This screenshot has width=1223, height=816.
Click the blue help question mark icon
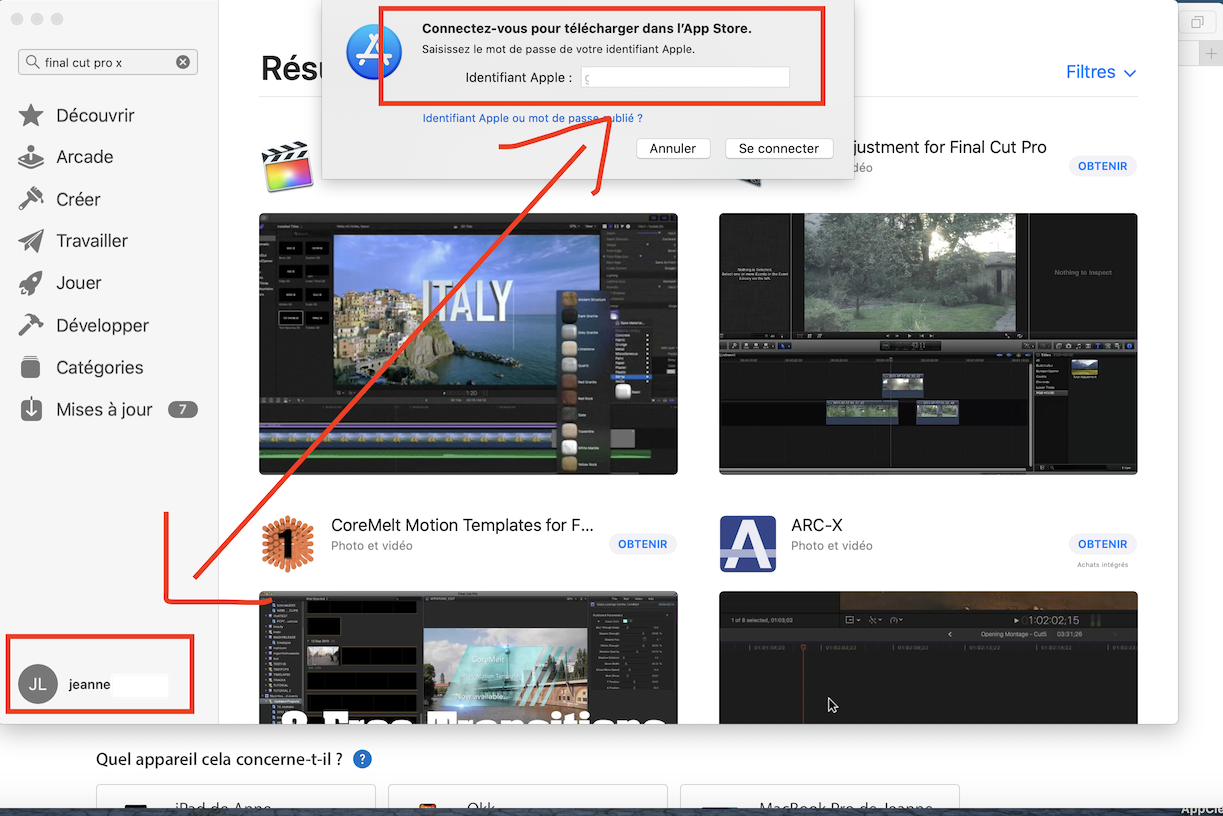coord(362,759)
